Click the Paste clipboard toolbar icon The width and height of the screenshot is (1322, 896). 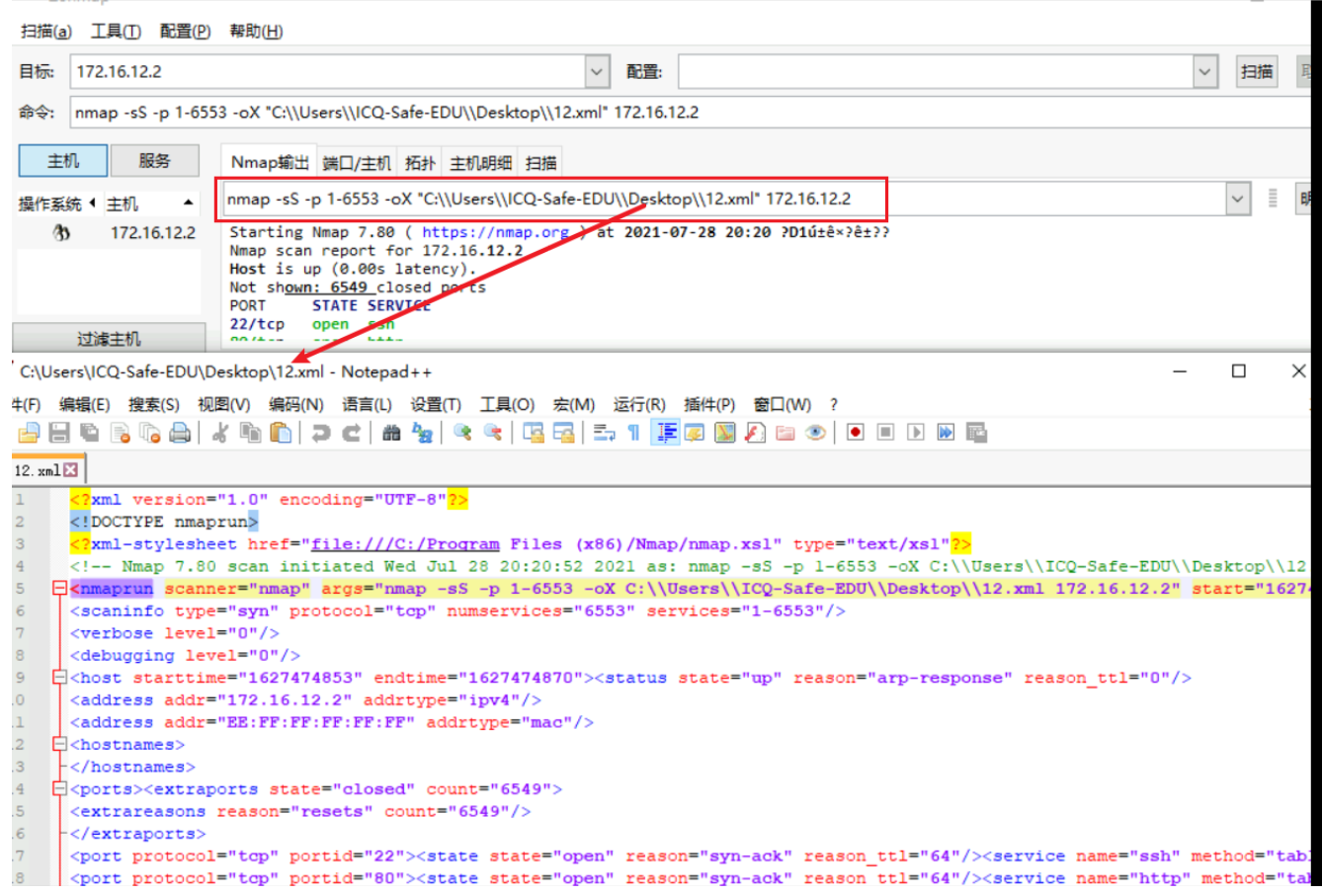click(282, 433)
